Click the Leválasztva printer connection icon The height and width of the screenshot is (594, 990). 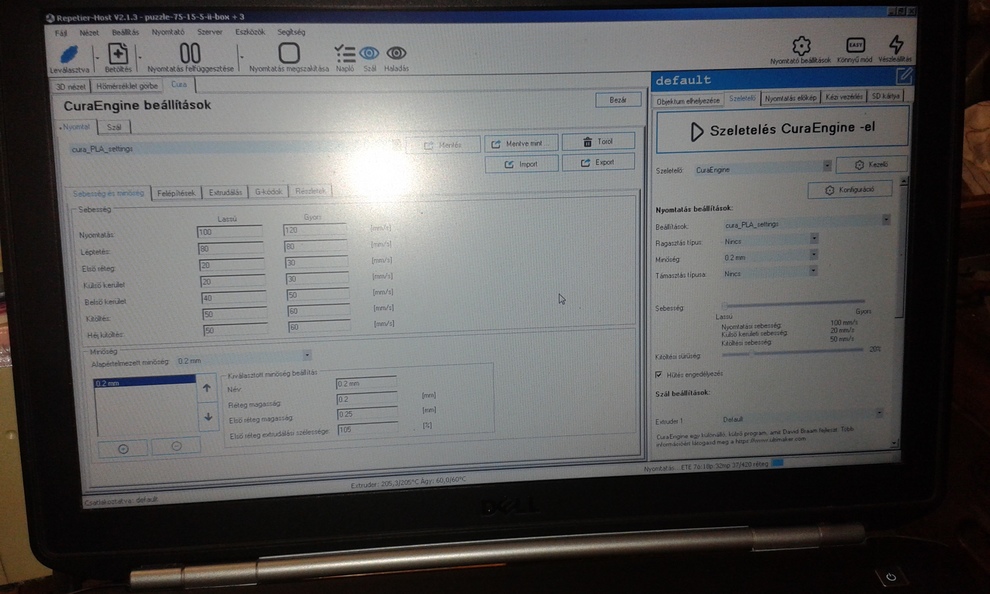coord(68,55)
